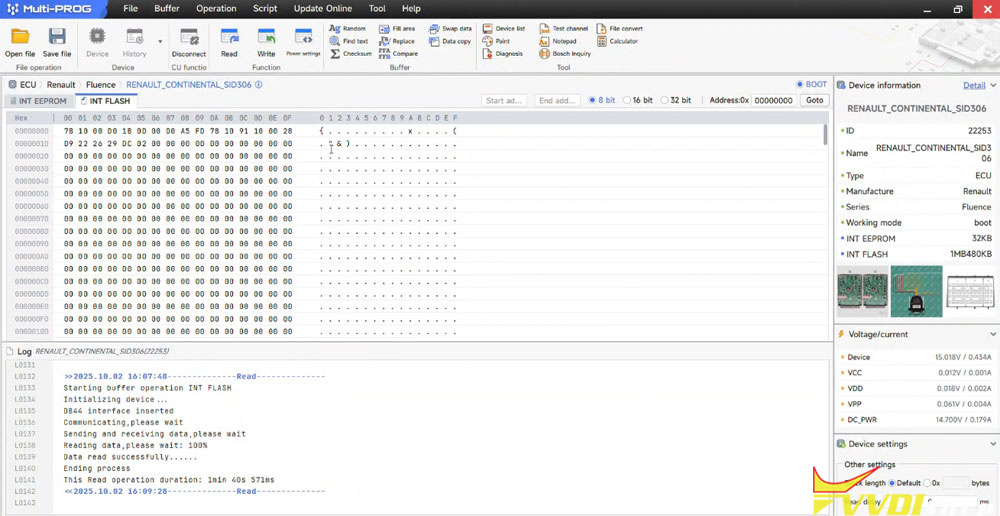Click the Read function icon
This screenshot has width=1000, height=516.
point(229,41)
